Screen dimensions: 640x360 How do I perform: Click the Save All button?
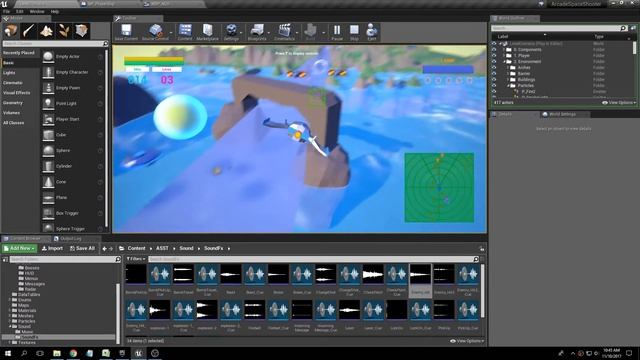click(x=82, y=248)
